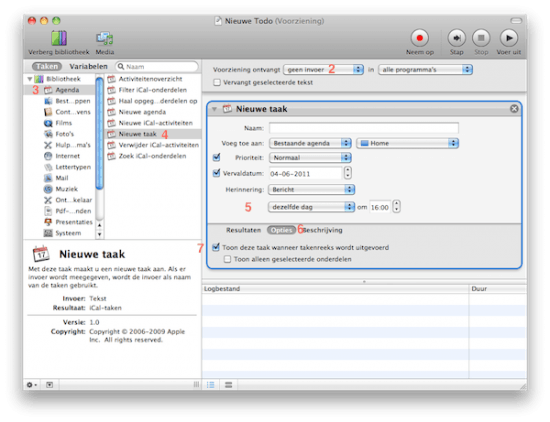Click the Logbestand column header
550x422 pixels.
coord(335,289)
